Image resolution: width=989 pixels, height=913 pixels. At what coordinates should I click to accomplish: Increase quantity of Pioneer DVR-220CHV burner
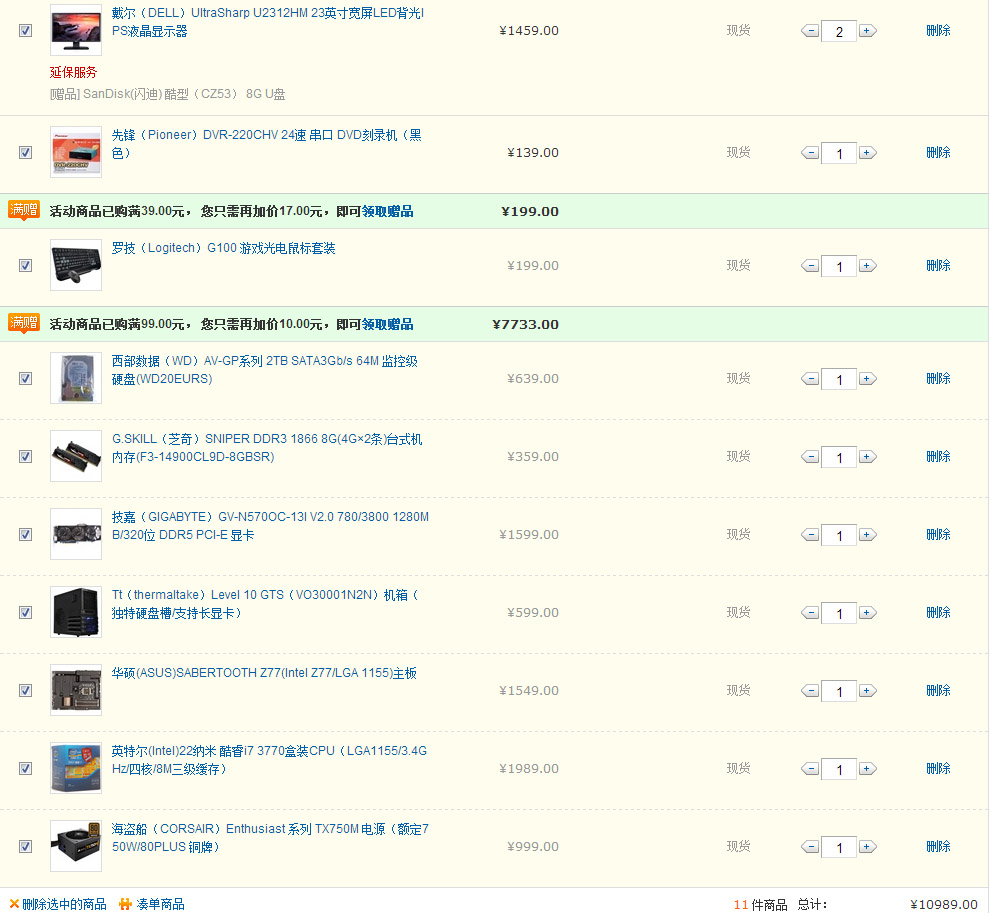(868, 153)
